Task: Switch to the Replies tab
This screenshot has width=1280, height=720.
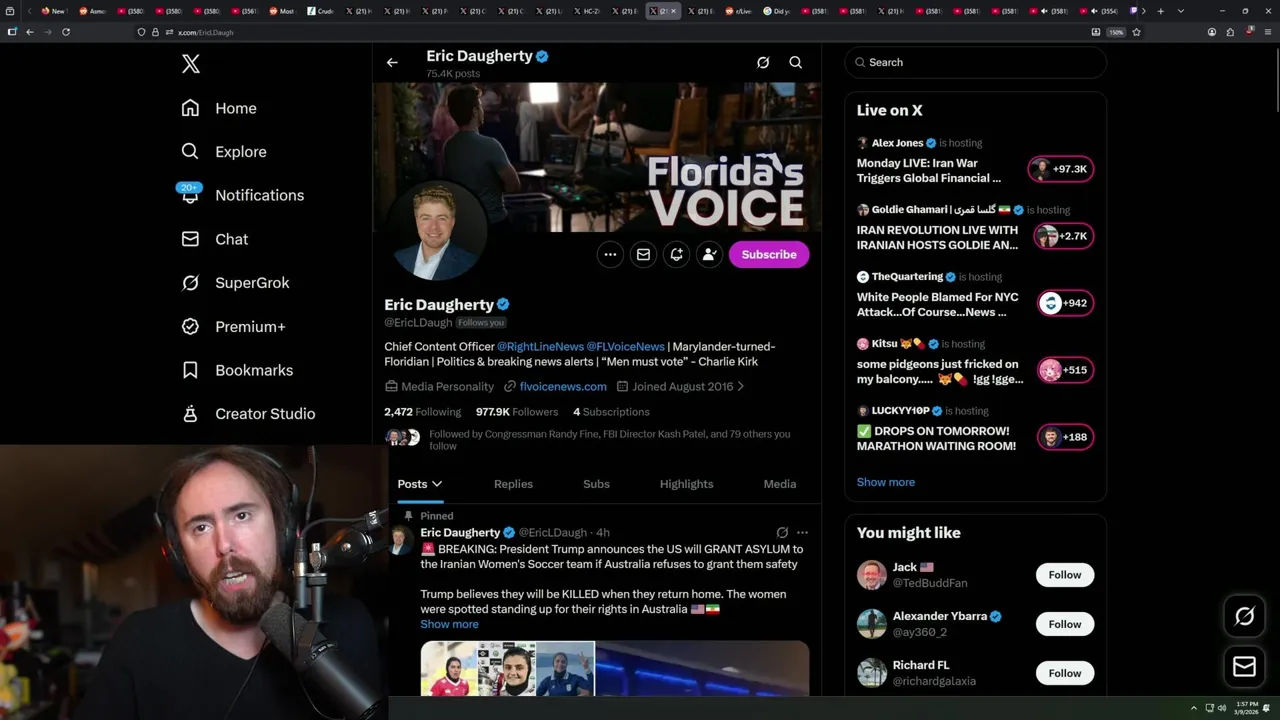Action: [x=513, y=484]
